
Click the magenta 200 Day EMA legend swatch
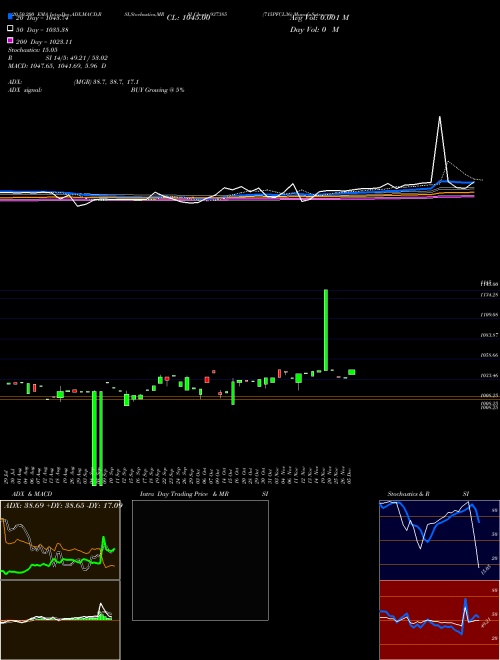[x=11, y=40]
